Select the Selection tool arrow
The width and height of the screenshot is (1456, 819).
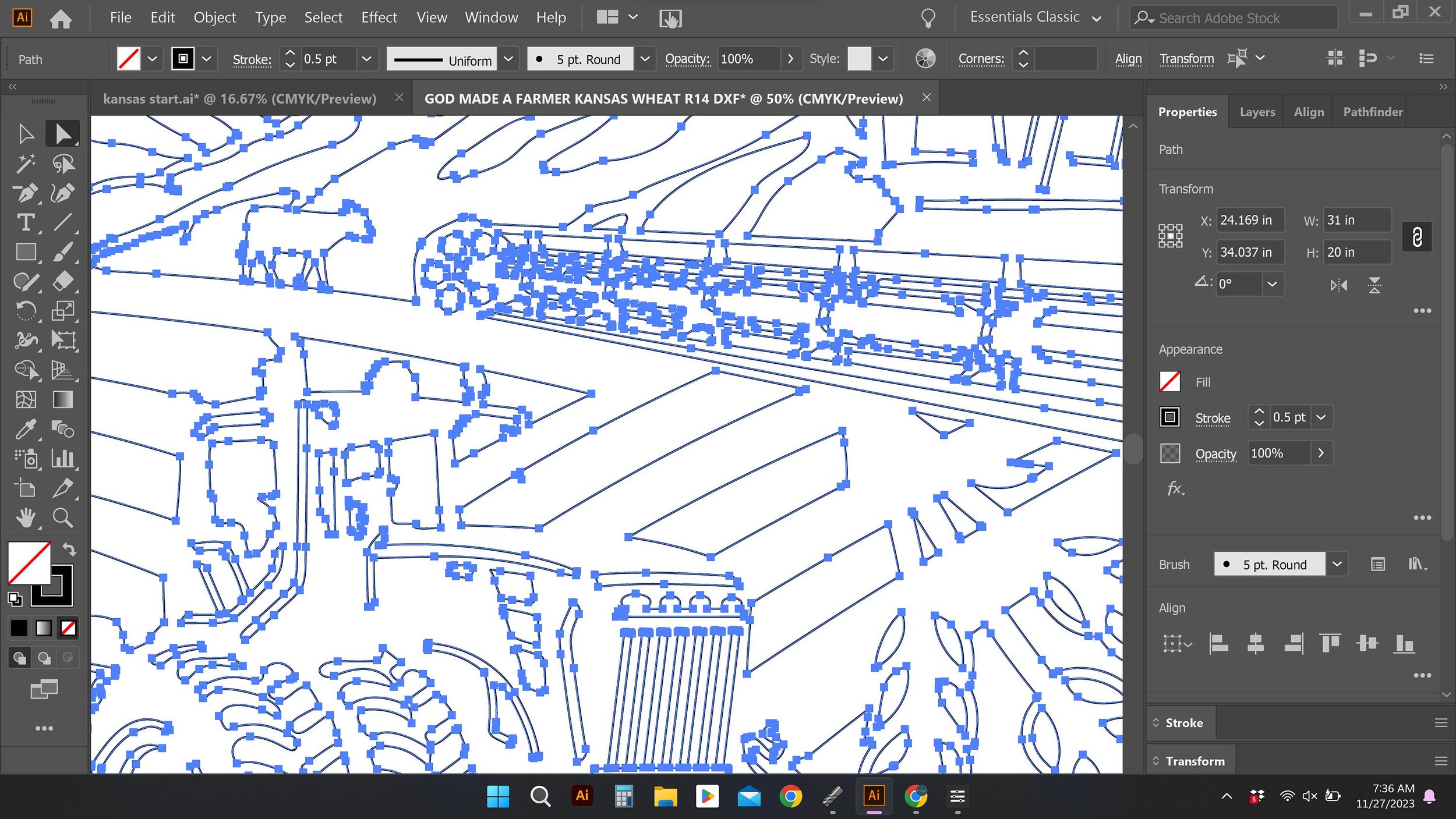pyautogui.click(x=26, y=134)
